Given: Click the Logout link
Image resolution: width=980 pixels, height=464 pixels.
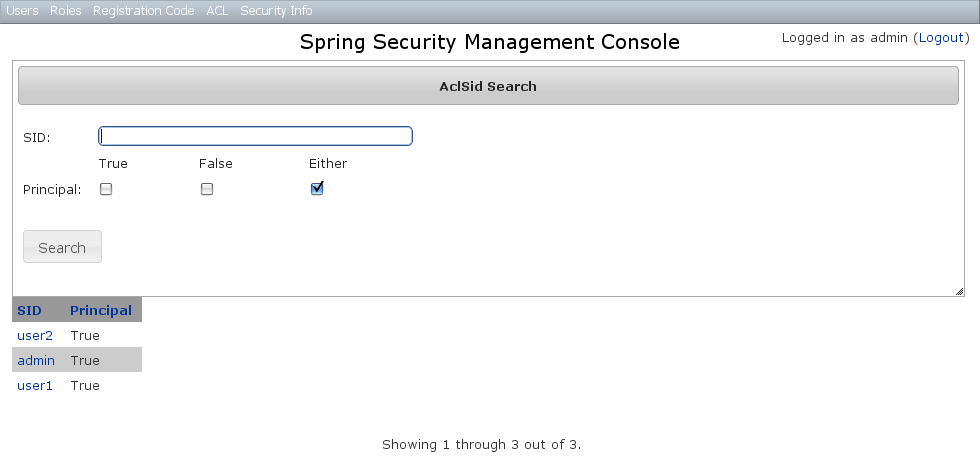Looking at the screenshot, I should (x=941, y=38).
